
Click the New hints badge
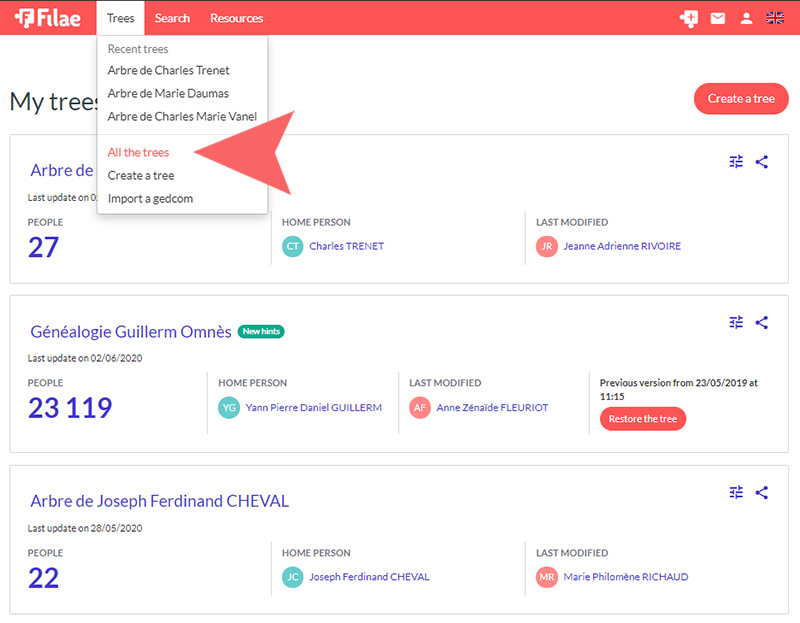pos(261,332)
